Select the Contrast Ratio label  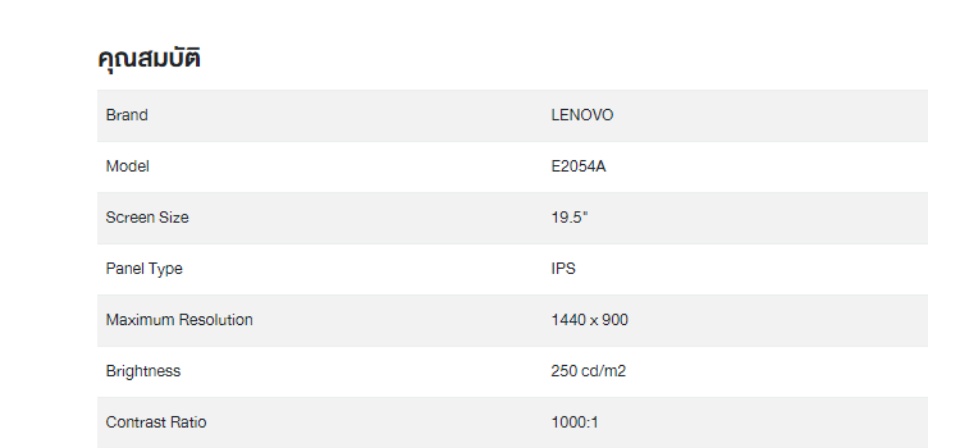click(x=156, y=422)
